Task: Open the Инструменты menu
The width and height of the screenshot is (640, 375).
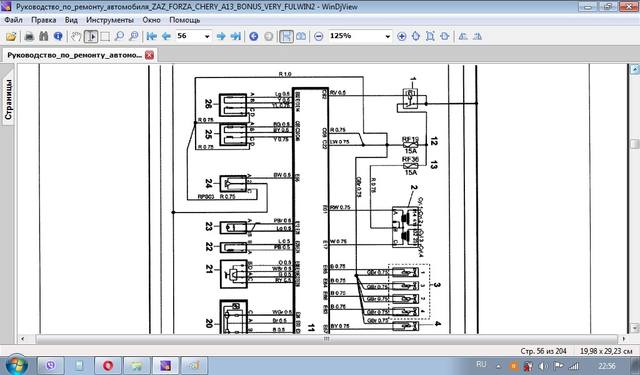Action: [110, 20]
